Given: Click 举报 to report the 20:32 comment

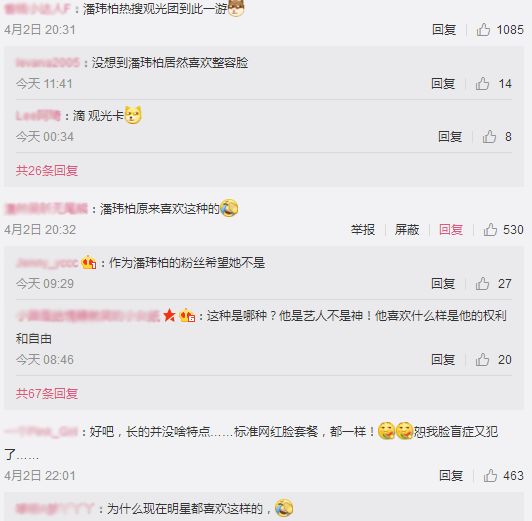Looking at the screenshot, I should pos(363,230).
